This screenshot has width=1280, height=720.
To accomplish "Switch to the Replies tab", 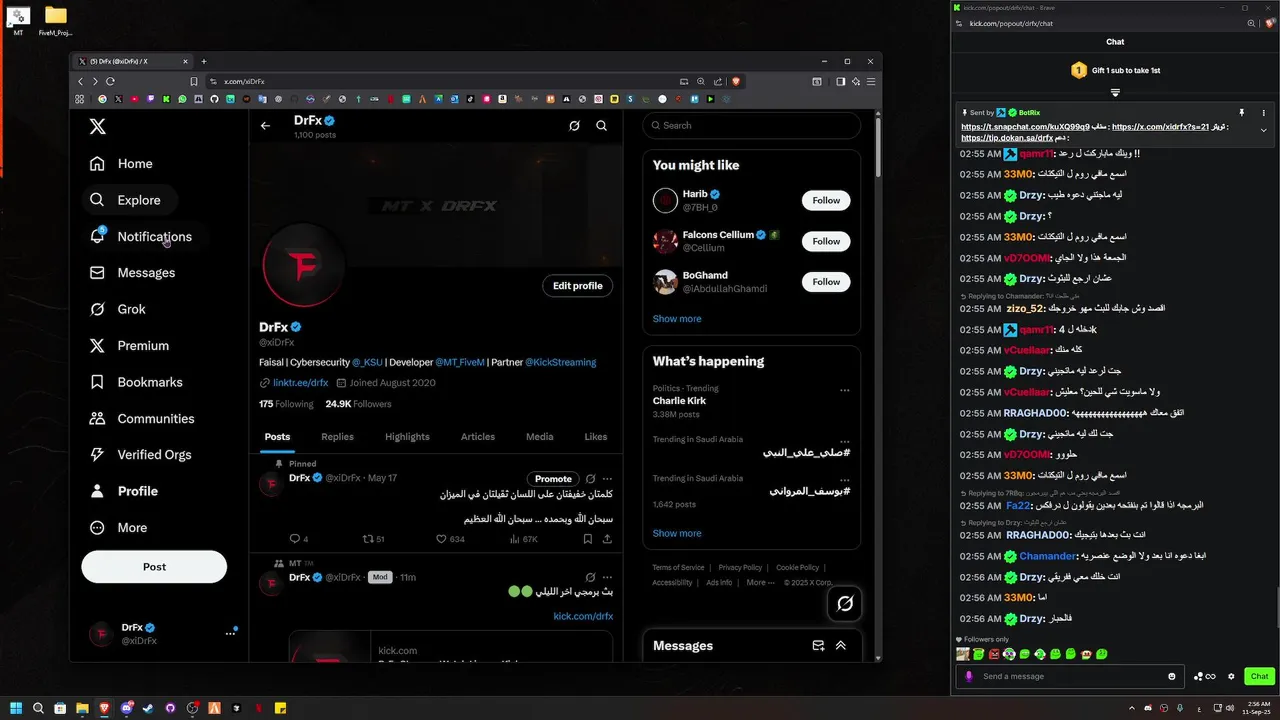I will click(x=337, y=437).
